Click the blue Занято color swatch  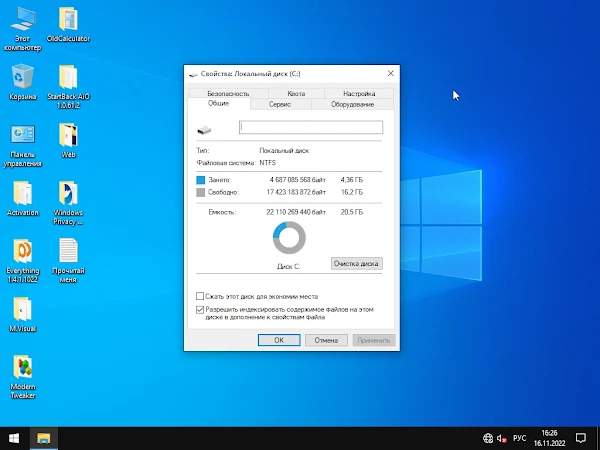pos(201,180)
